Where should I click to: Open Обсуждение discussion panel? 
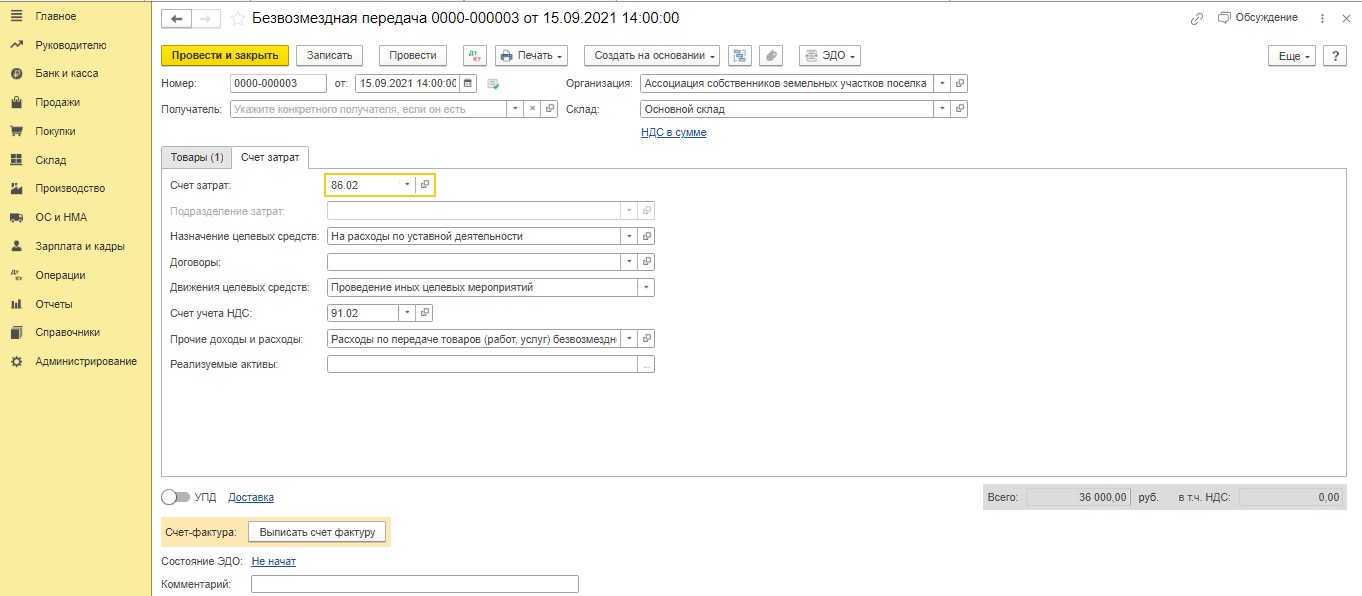[x=1258, y=18]
